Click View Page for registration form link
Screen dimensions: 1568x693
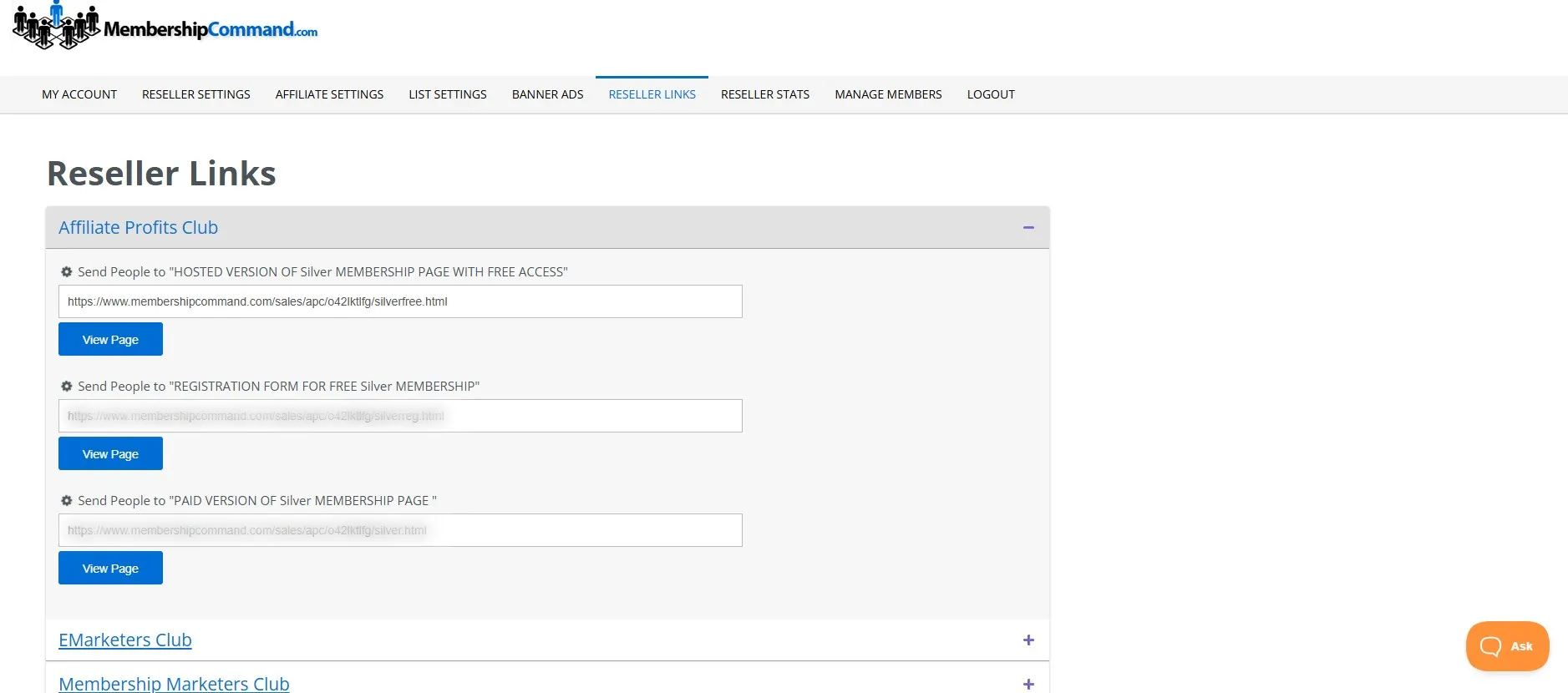pos(110,453)
